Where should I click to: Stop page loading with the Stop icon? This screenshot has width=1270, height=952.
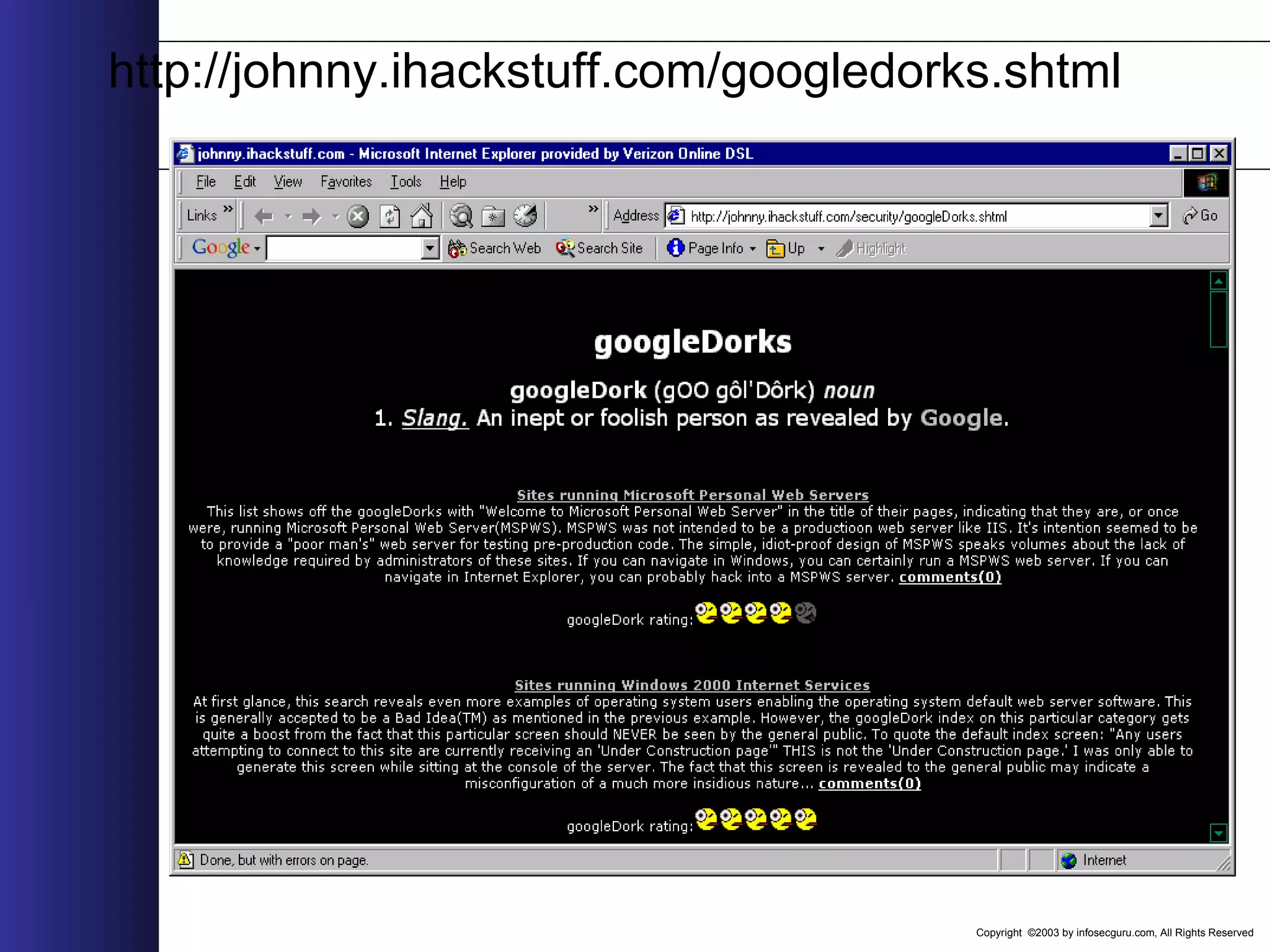(357, 216)
